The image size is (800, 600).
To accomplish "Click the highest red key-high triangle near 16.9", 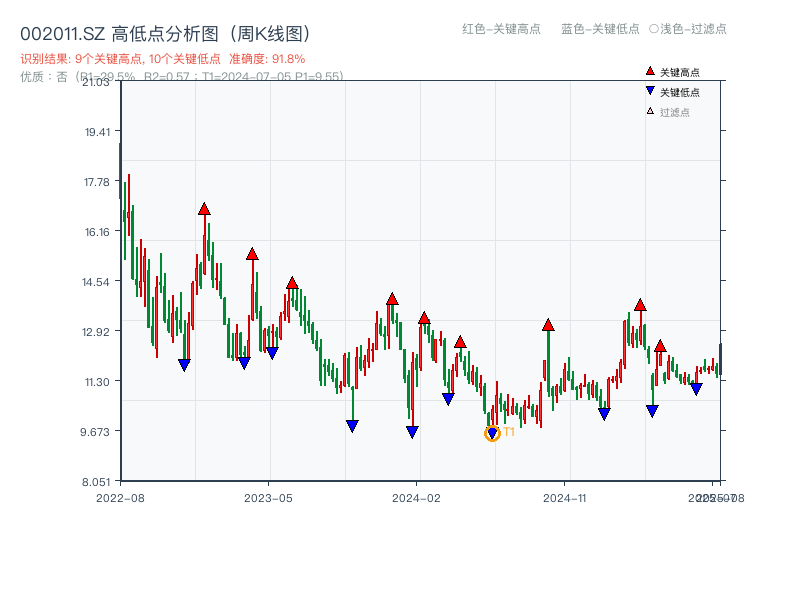I will tap(204, 209).
